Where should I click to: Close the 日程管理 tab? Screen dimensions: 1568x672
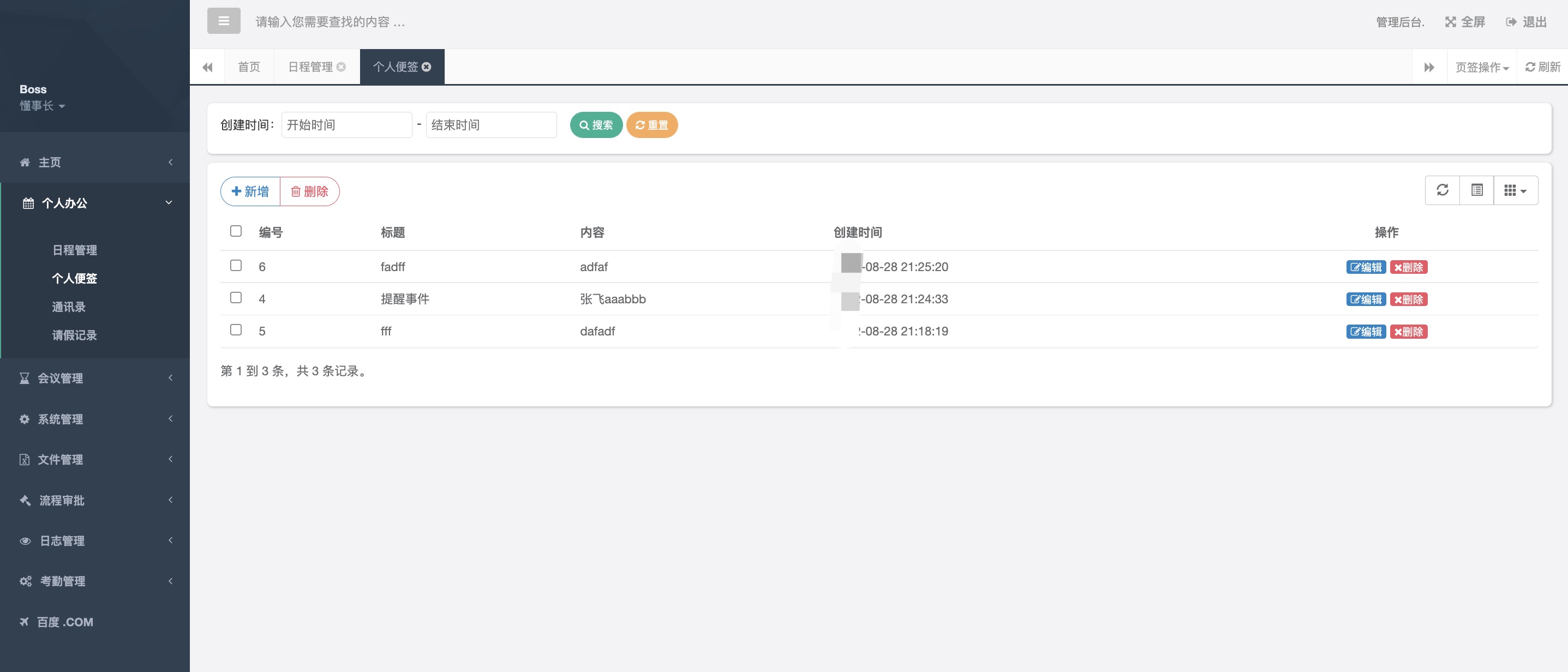341,67
